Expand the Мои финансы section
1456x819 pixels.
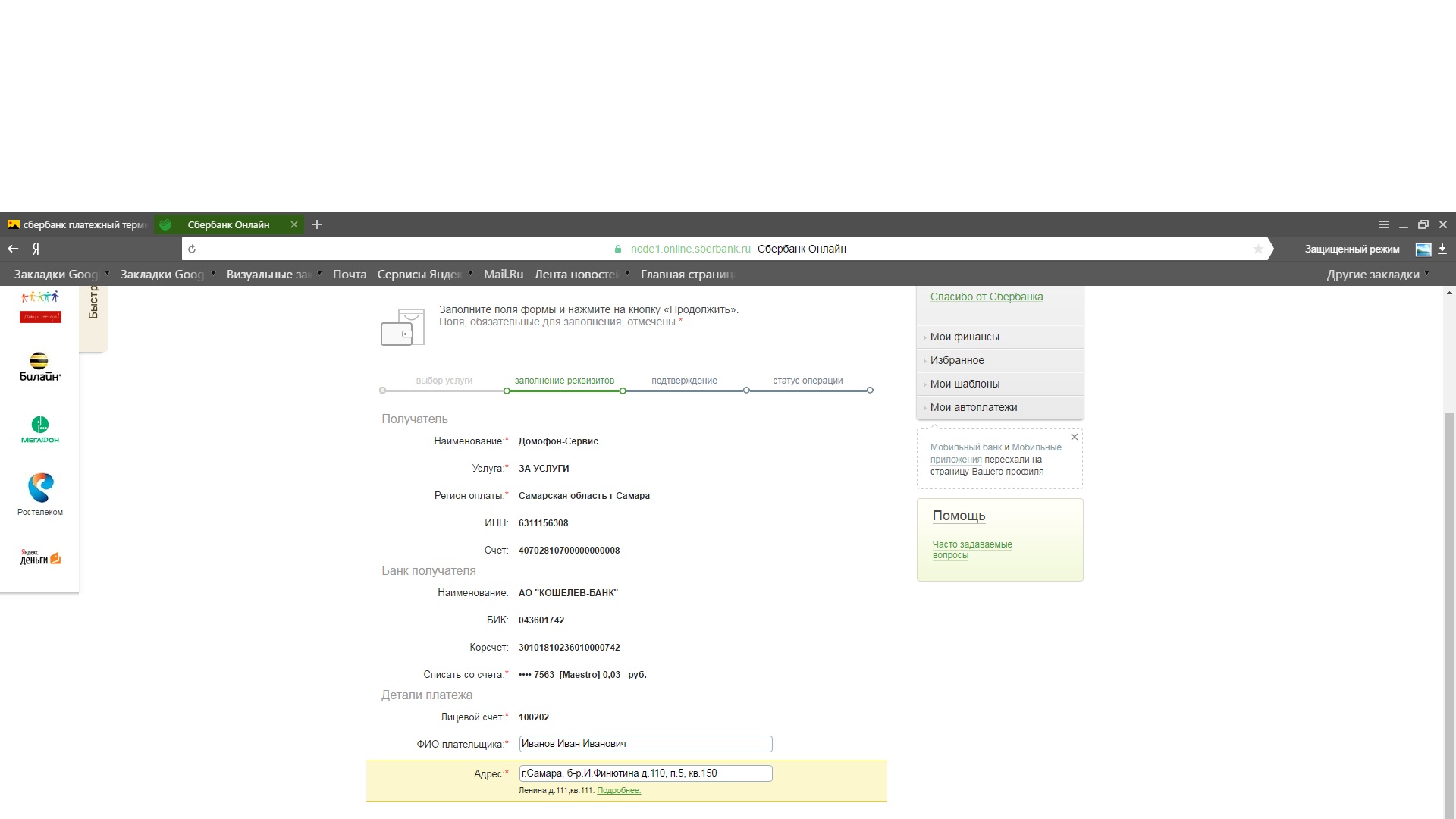coord(965,337)
